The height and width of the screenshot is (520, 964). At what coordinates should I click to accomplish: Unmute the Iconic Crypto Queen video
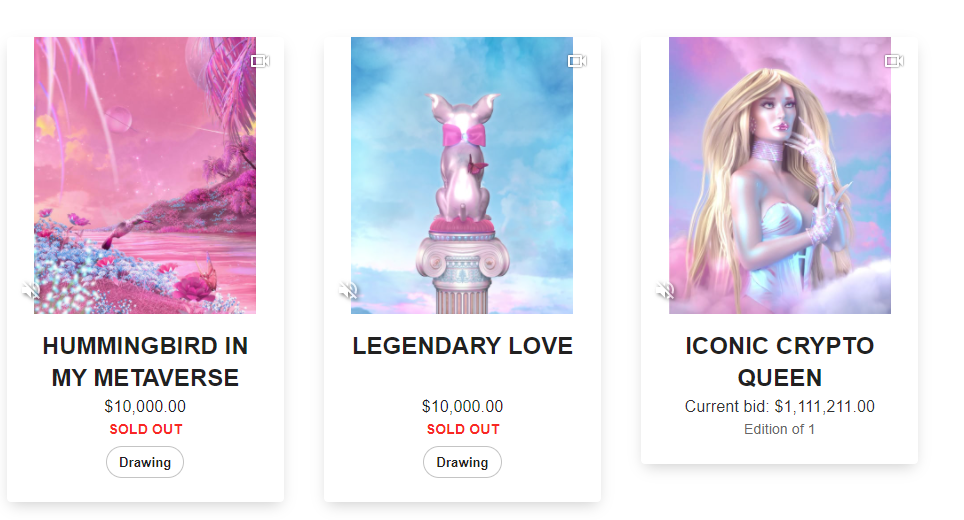coord(665,290)
